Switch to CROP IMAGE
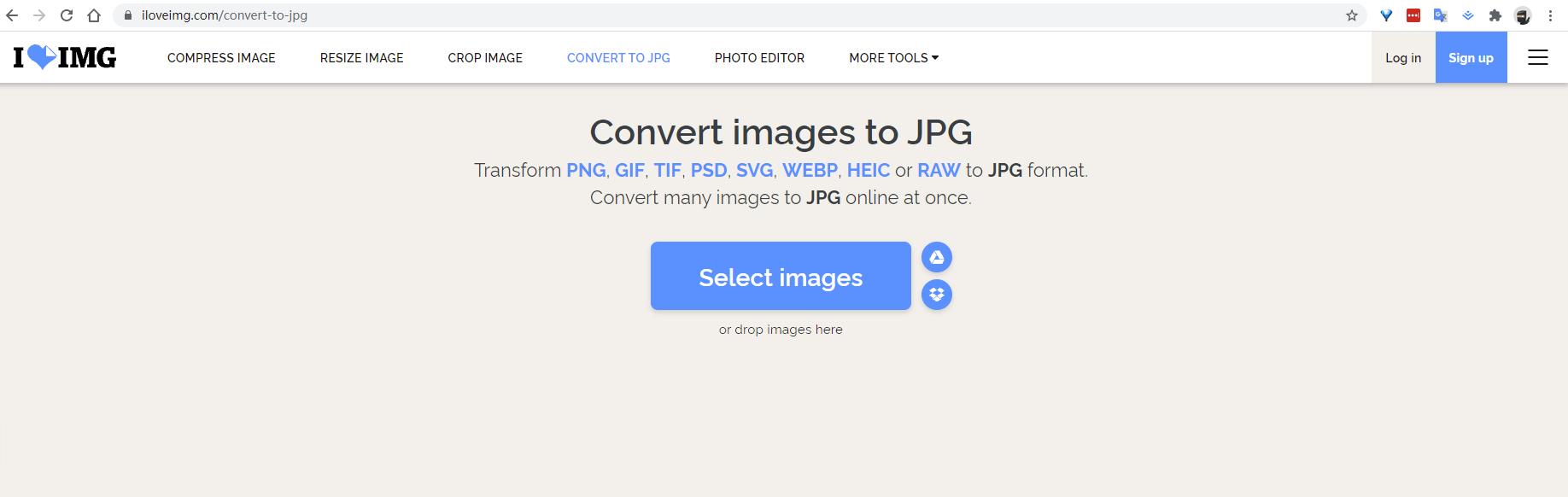 [485, 58]
